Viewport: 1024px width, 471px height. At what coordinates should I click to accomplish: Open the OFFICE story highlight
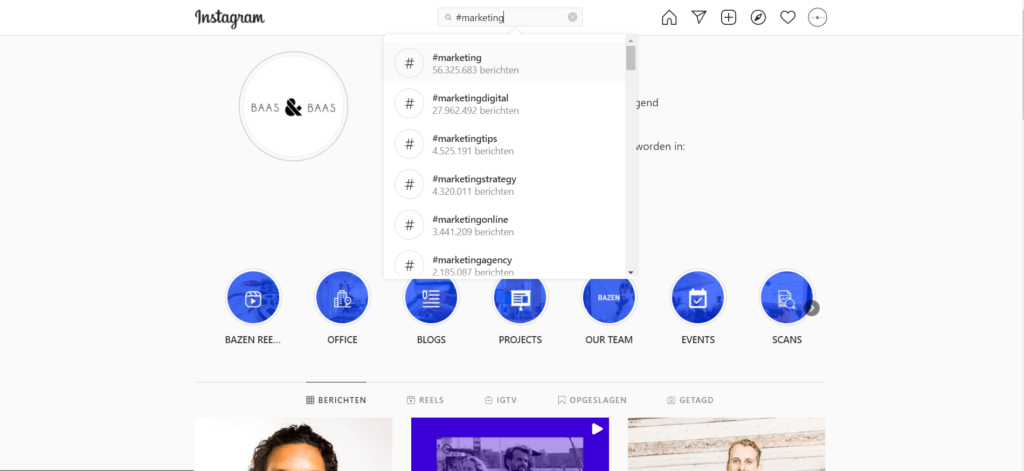coord(342,298)
